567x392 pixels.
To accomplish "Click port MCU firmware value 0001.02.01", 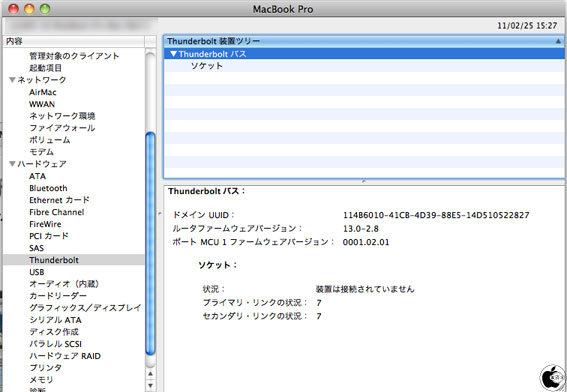I will coord(366,242).
